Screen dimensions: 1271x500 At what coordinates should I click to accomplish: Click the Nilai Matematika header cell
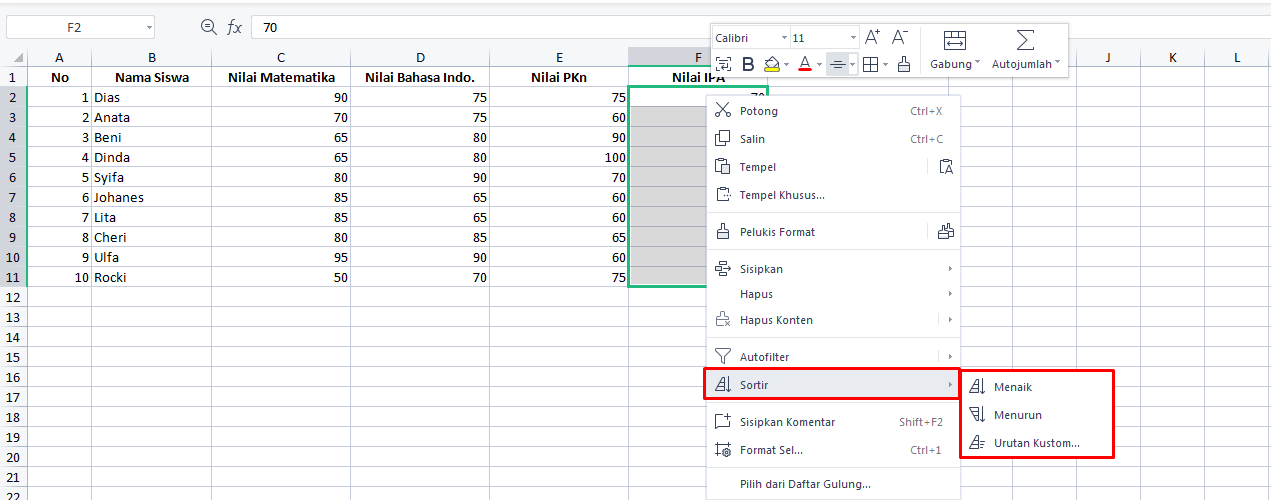tap(281, 77)
